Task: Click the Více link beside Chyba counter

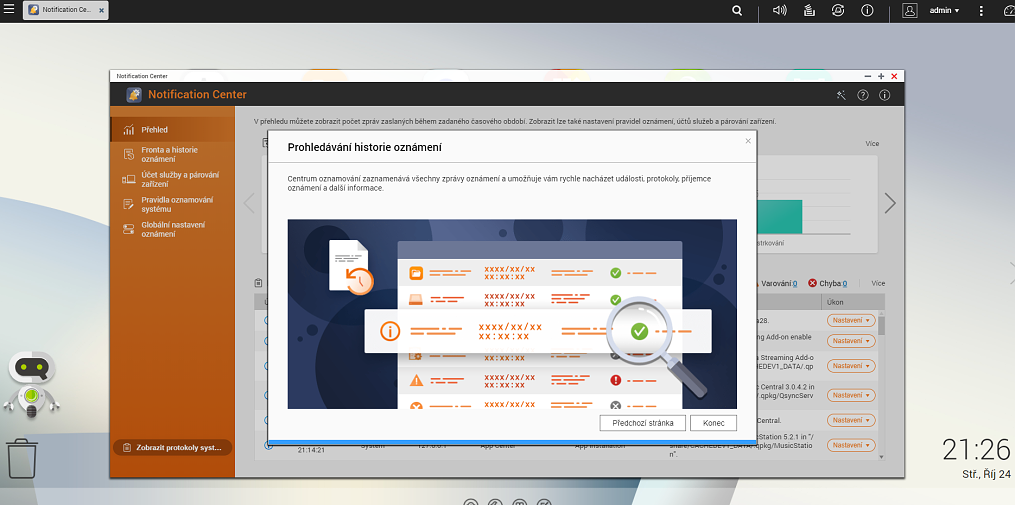Action: pos(878,284)
